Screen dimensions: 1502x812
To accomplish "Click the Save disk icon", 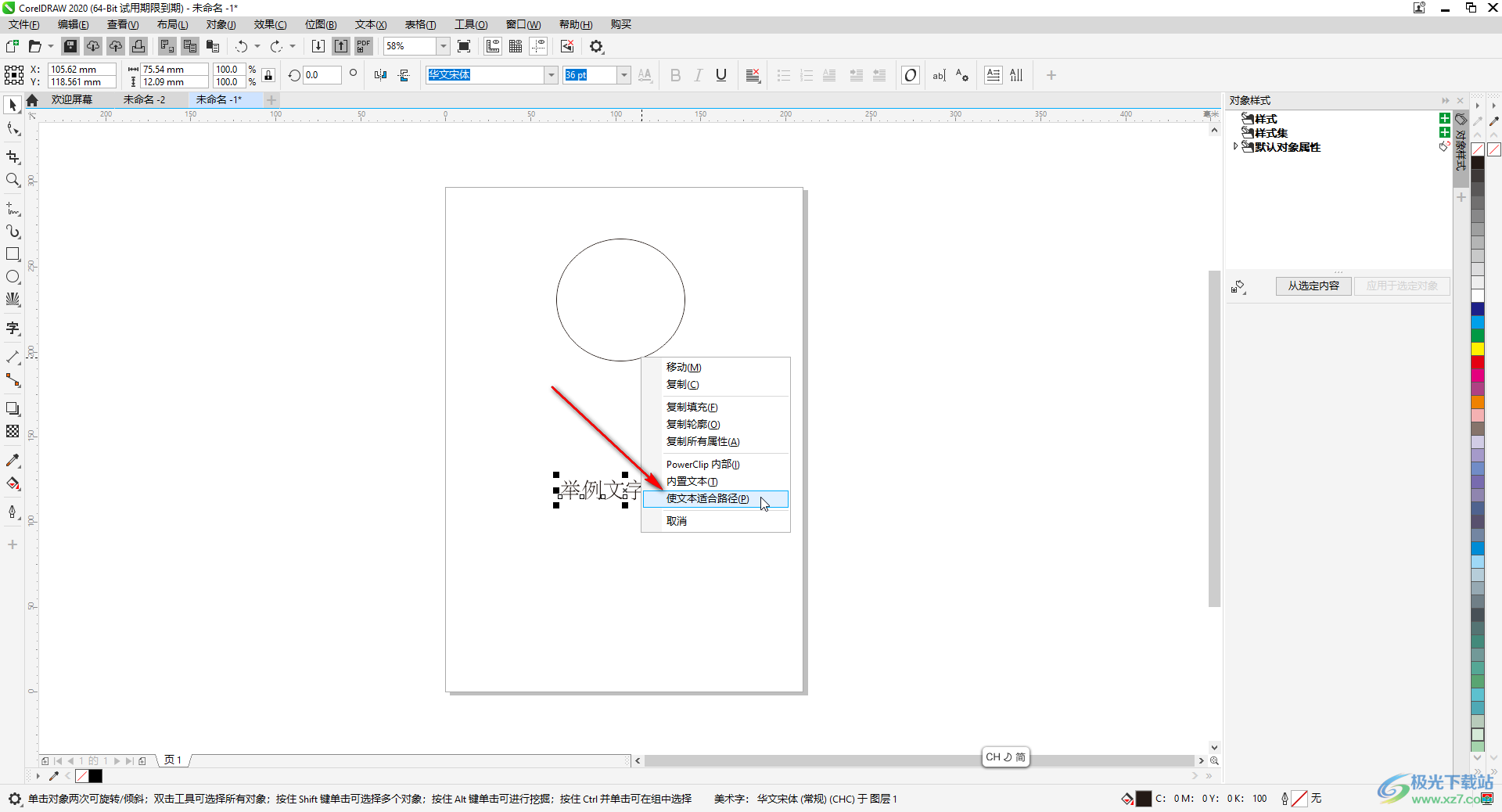I will pos(70,46).
